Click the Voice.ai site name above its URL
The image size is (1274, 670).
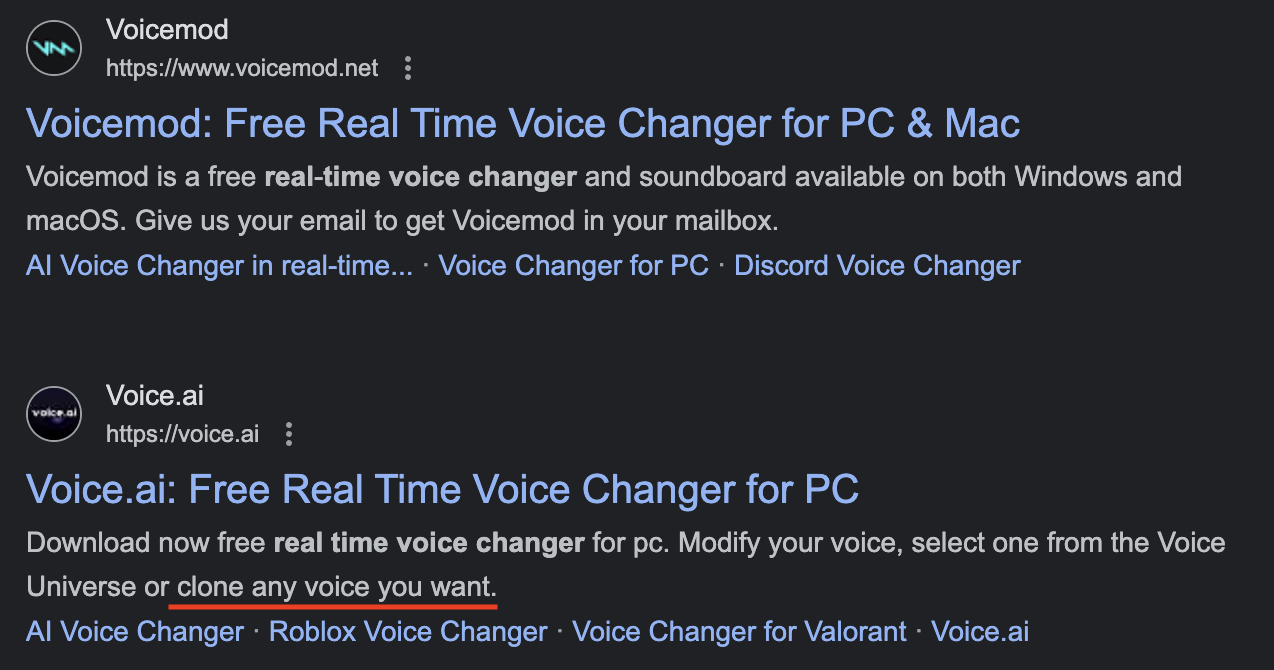click(155, 396)
